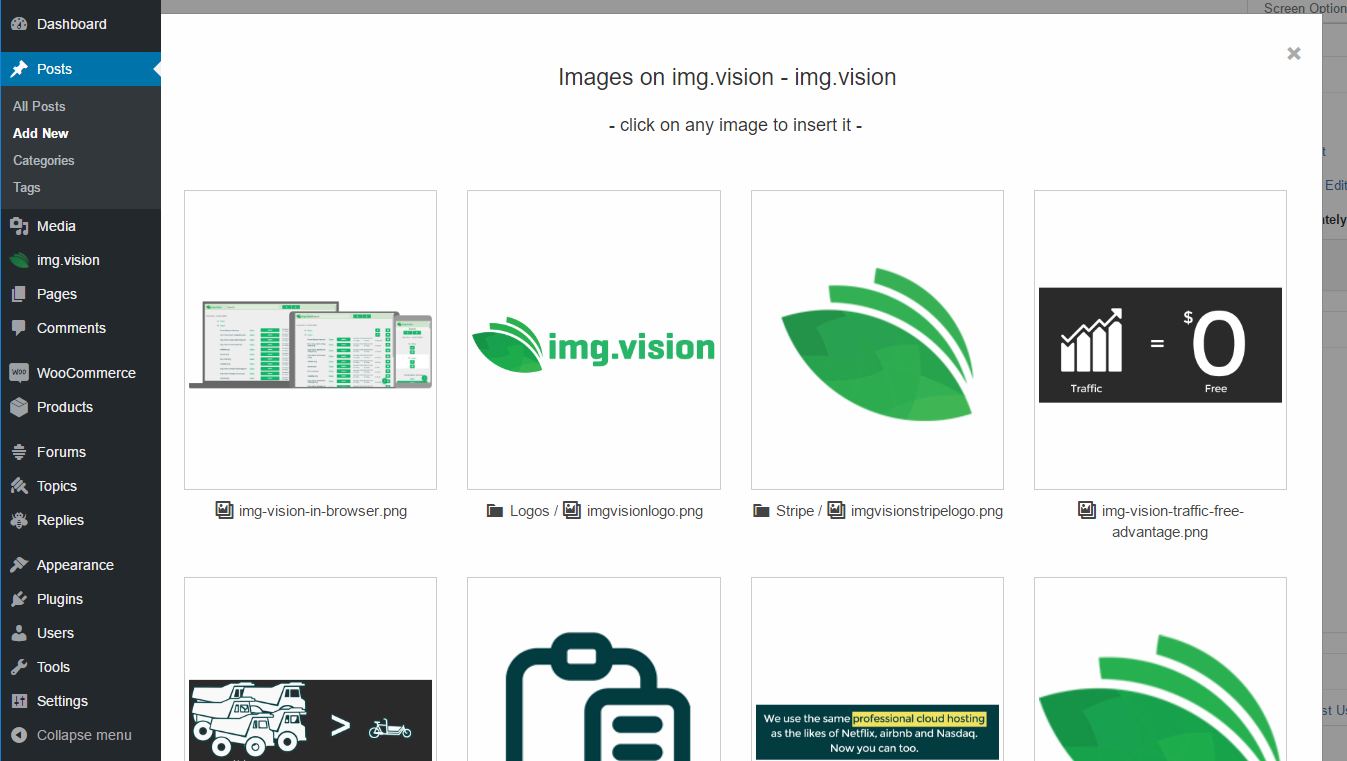This screenshot has width=1347, height=761.
Task: Click the Products box icon
Action: click(x=19, y=407)
